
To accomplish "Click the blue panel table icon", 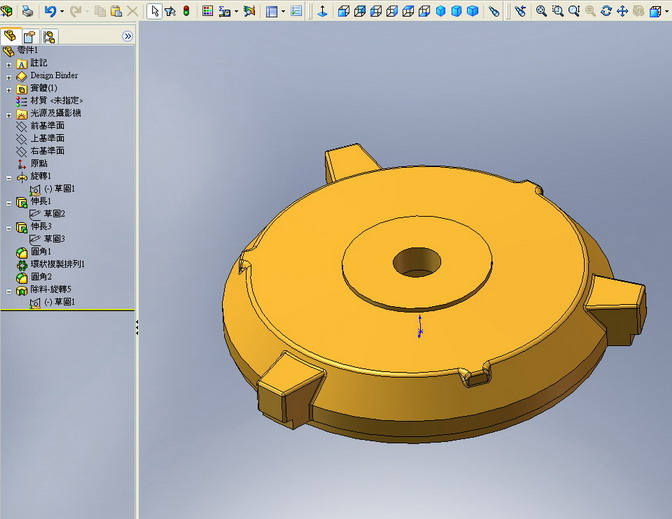I will coord(272,11).
